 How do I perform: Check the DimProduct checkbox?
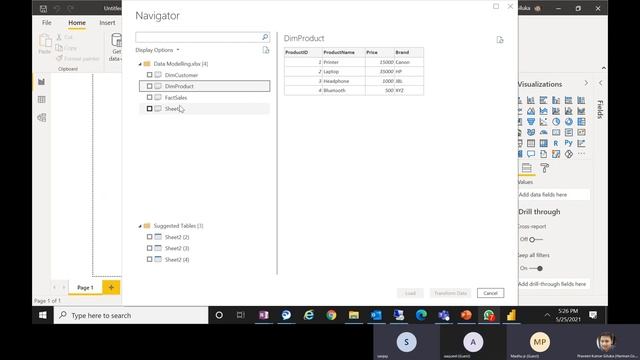[x=149, y=86]
